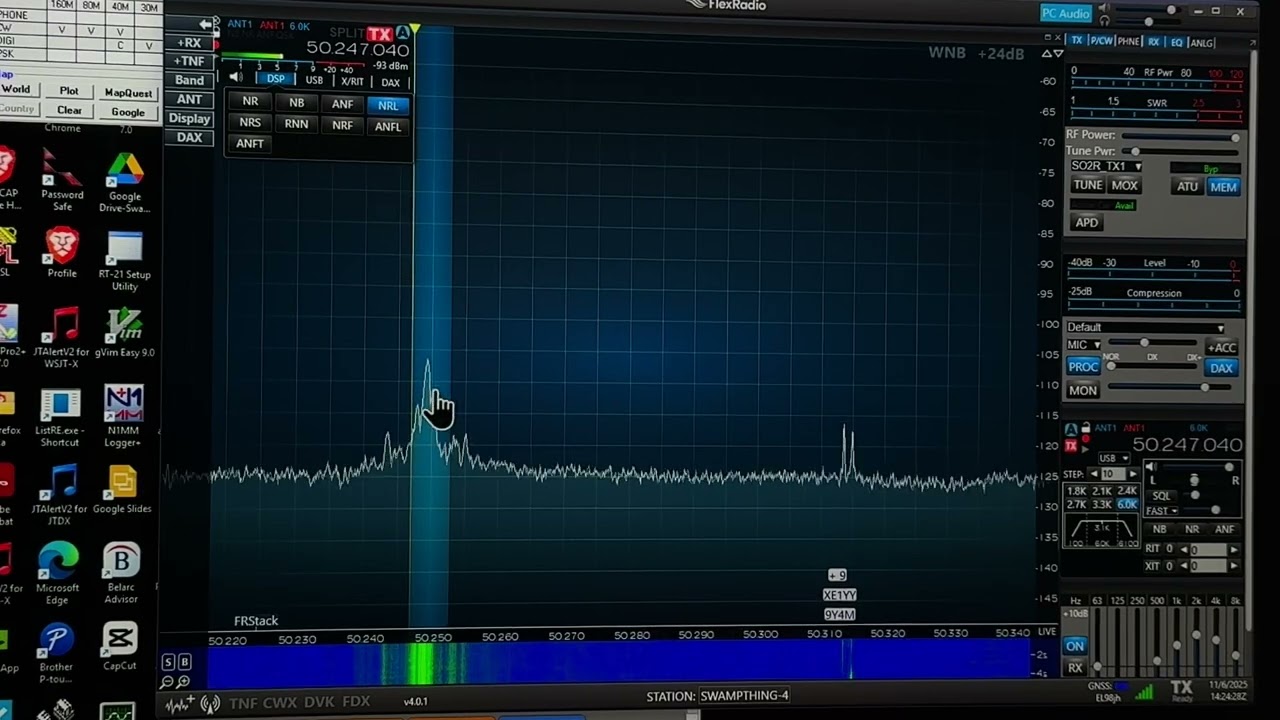
Task: Open the Default mic profile dropdown
Action: [x=1145, y=327]
